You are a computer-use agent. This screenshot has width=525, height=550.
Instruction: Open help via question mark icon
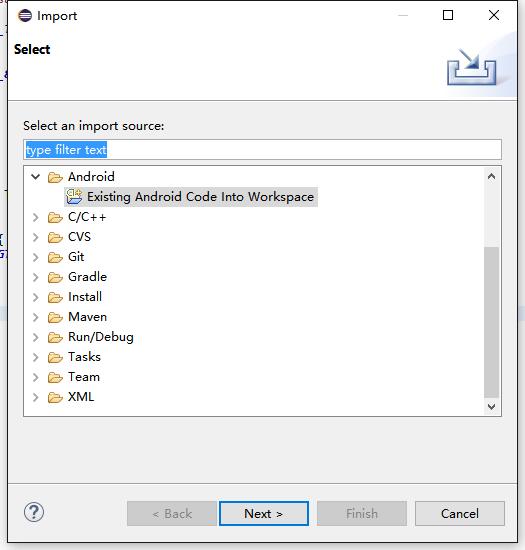click(34, 512)
